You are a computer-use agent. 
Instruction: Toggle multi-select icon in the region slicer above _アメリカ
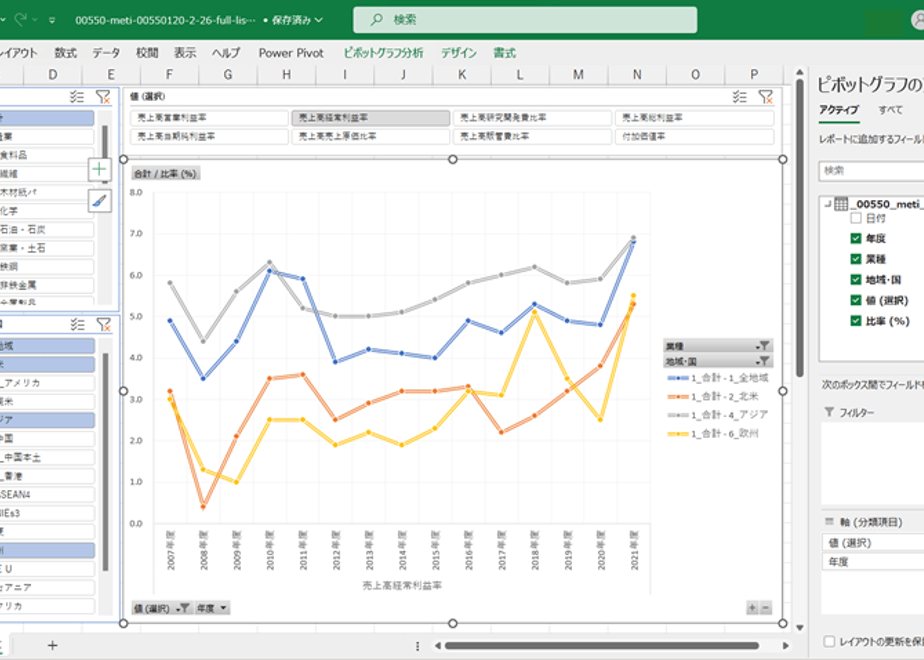pyautogui.click(x=77, y=324)
